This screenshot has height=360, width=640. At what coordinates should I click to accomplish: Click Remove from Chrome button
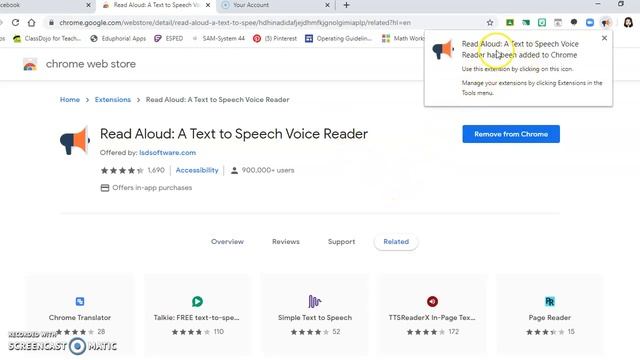tap(511, 134)
